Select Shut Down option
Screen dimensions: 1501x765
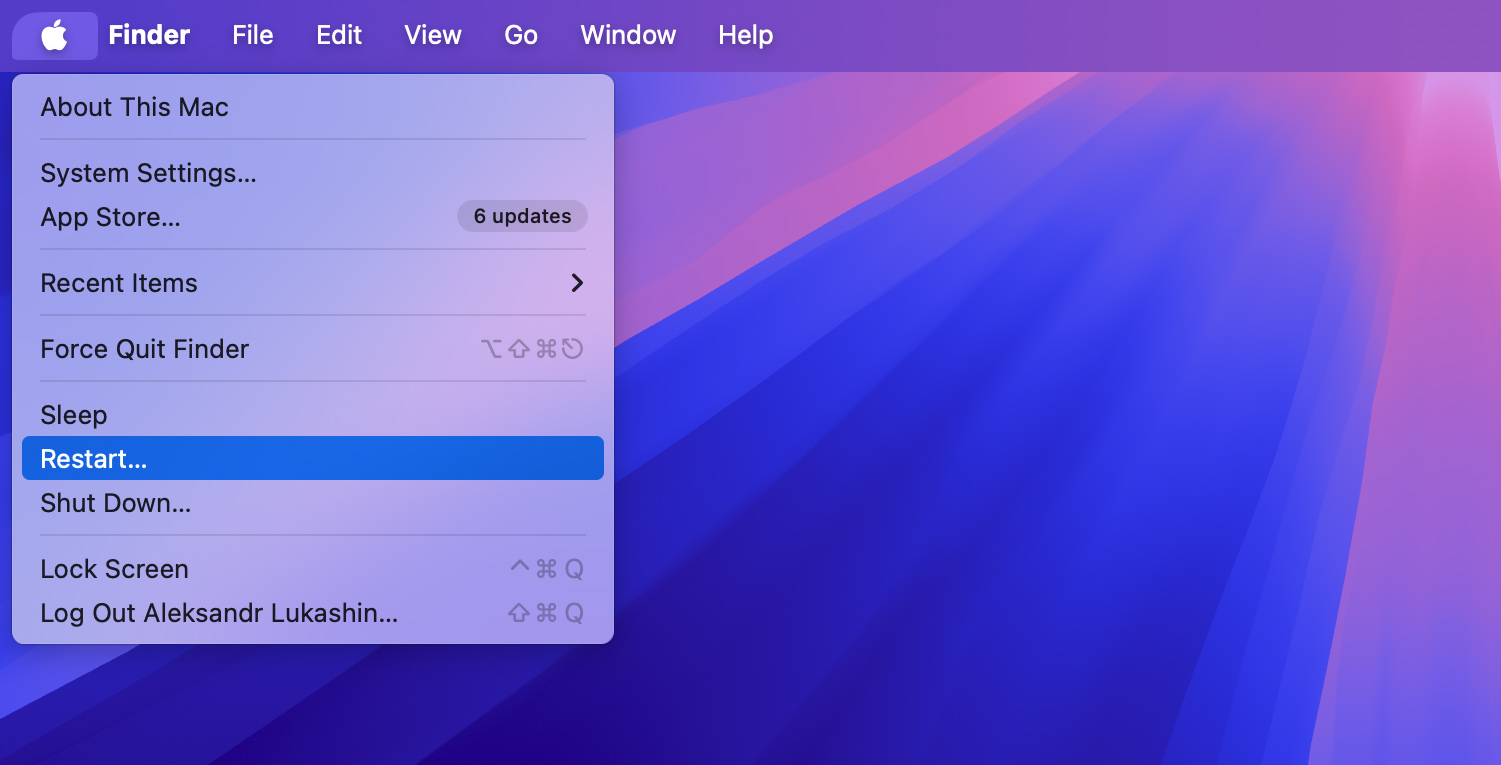click(x=313, y=503)
